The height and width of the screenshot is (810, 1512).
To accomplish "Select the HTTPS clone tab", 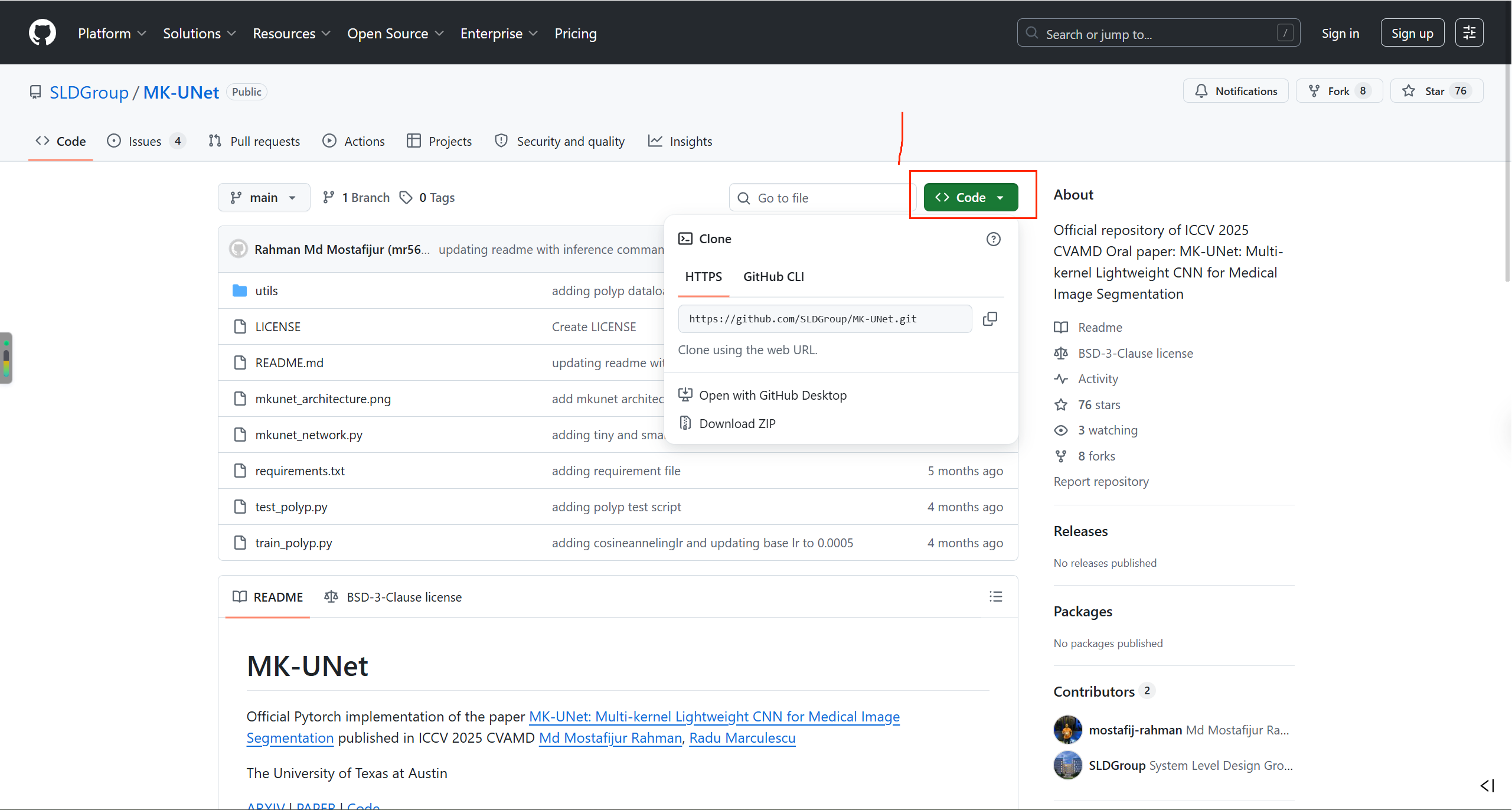I will pos(703,276).
